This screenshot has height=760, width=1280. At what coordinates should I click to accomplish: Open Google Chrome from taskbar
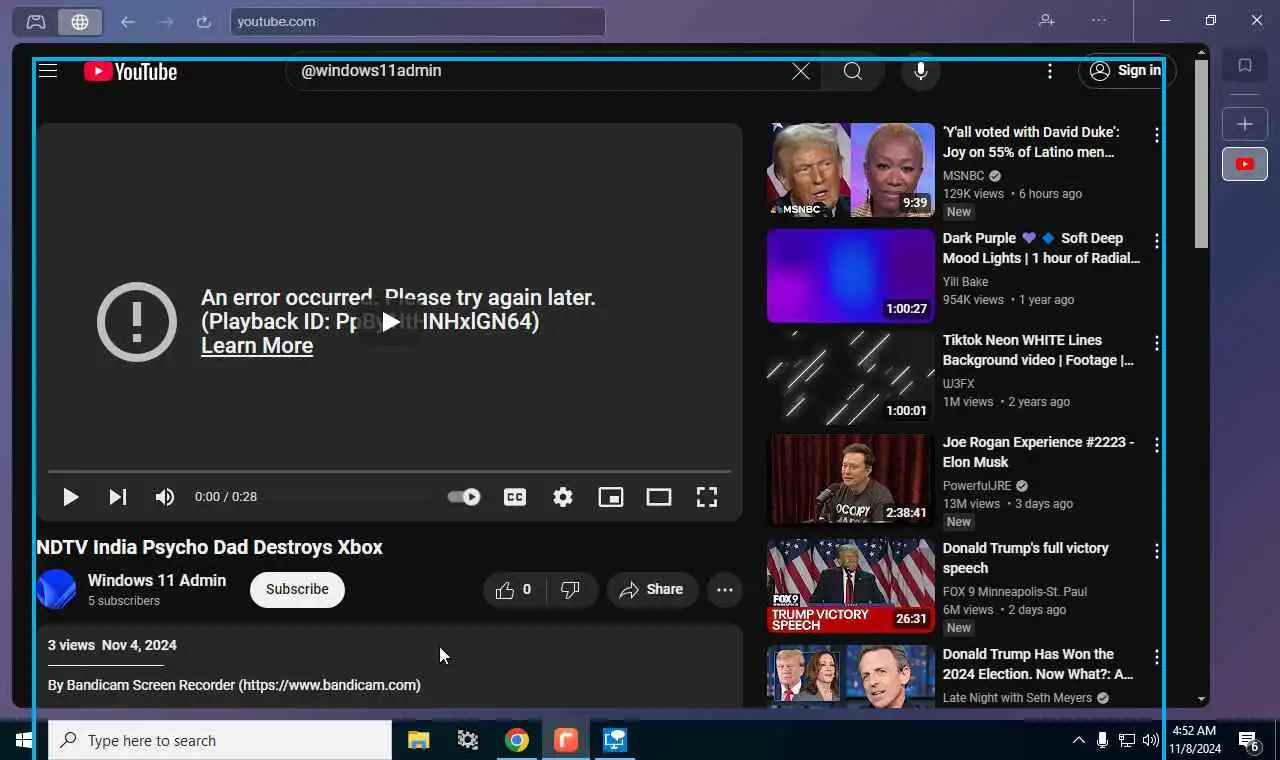point(517,741)
